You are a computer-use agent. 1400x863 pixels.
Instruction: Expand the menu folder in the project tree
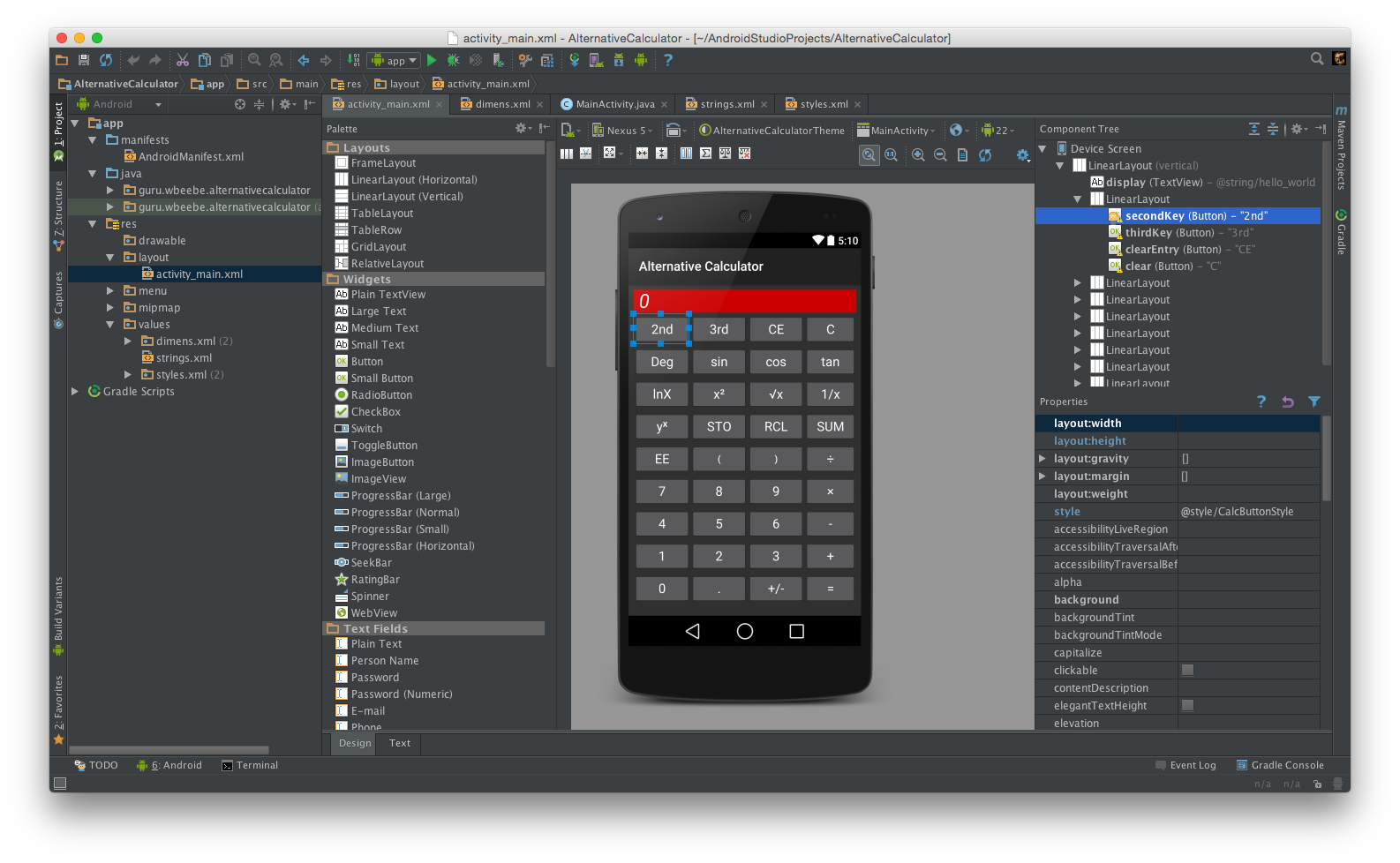pos(110,290)
